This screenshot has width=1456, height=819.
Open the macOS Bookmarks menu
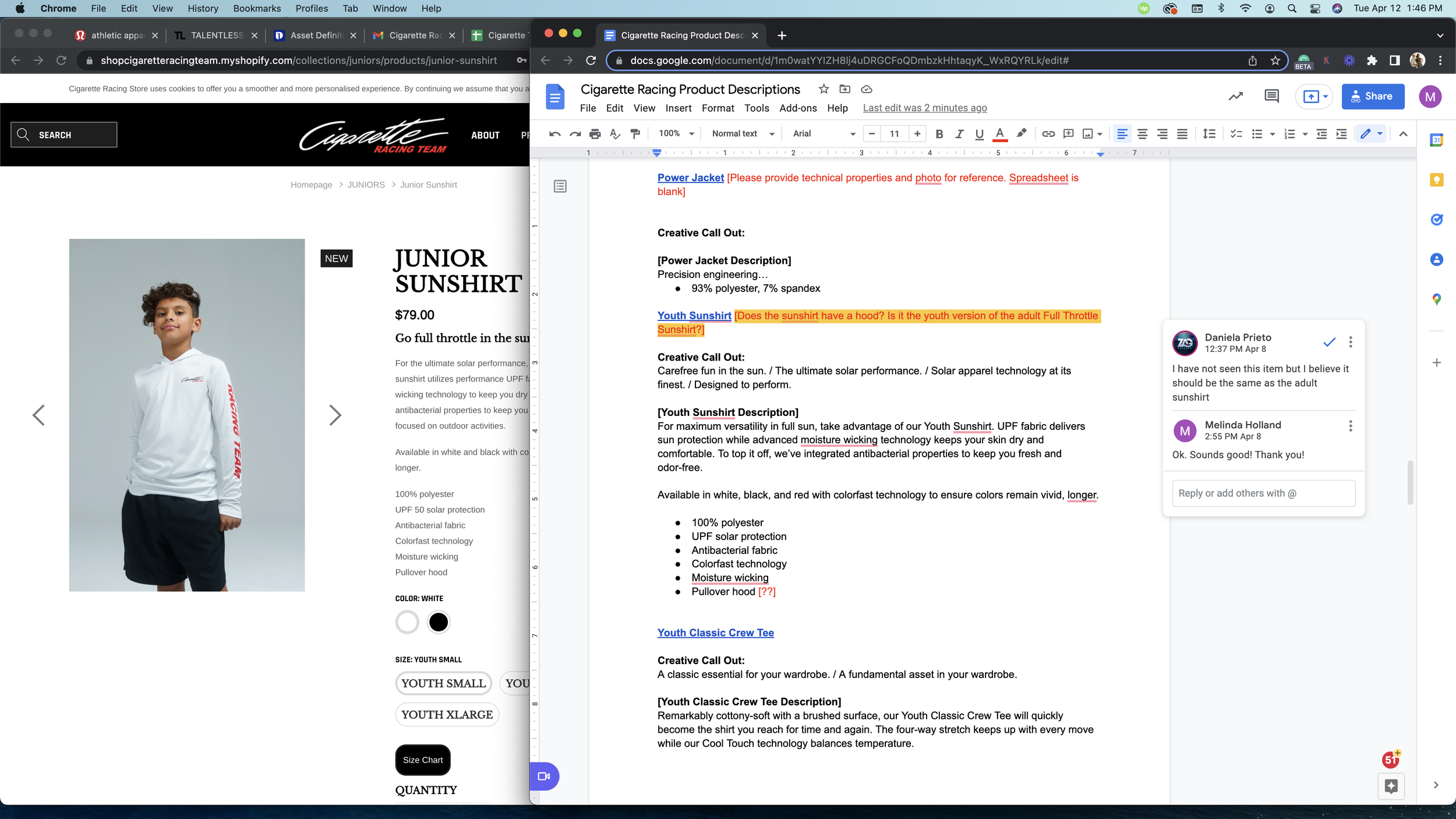[x=257, y=8]
